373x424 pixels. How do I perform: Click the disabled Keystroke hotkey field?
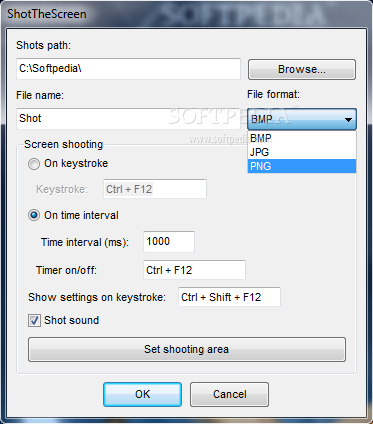point(155,189)
